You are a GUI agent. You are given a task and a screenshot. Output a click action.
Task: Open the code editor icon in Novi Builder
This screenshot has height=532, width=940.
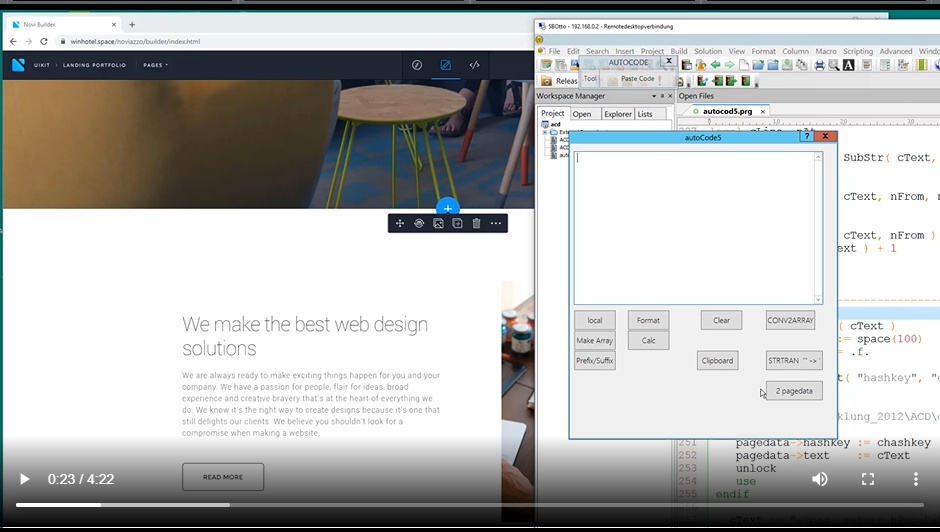point(474,65)
